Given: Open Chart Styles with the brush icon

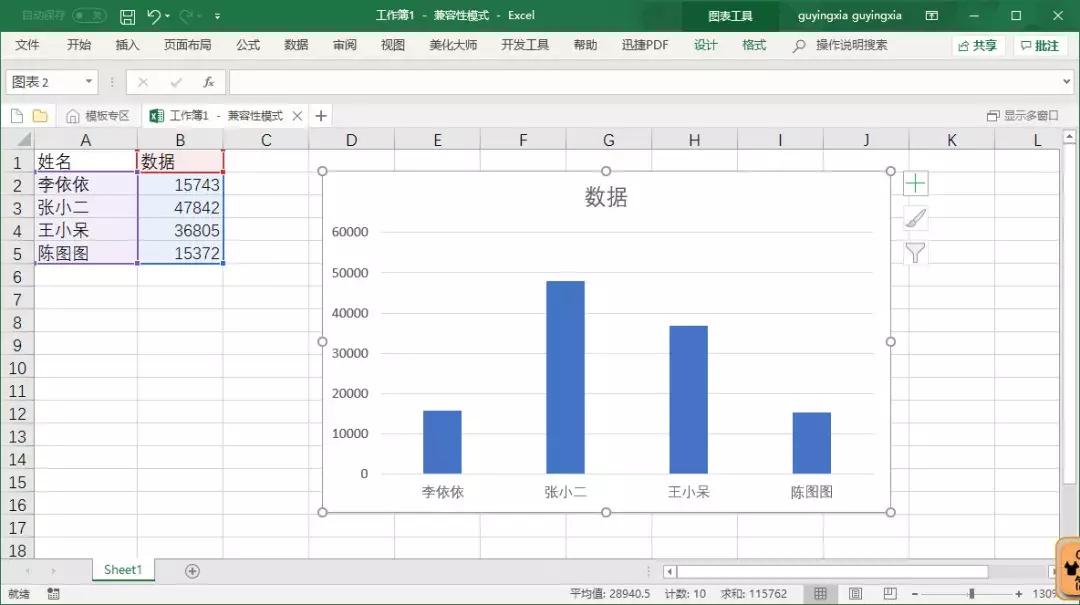Looking at the screenshot, I should [915, 218].
